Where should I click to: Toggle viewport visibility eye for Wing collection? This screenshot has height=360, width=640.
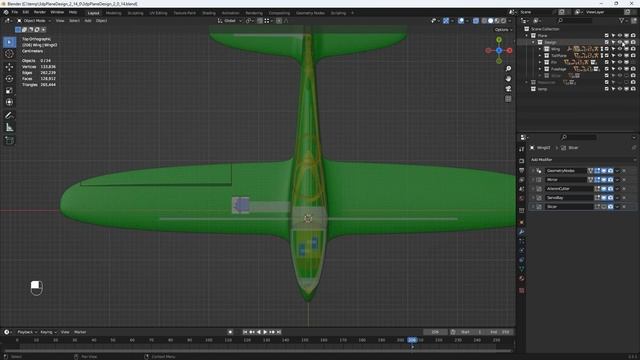pyautogui.click(x=620, y=49)
